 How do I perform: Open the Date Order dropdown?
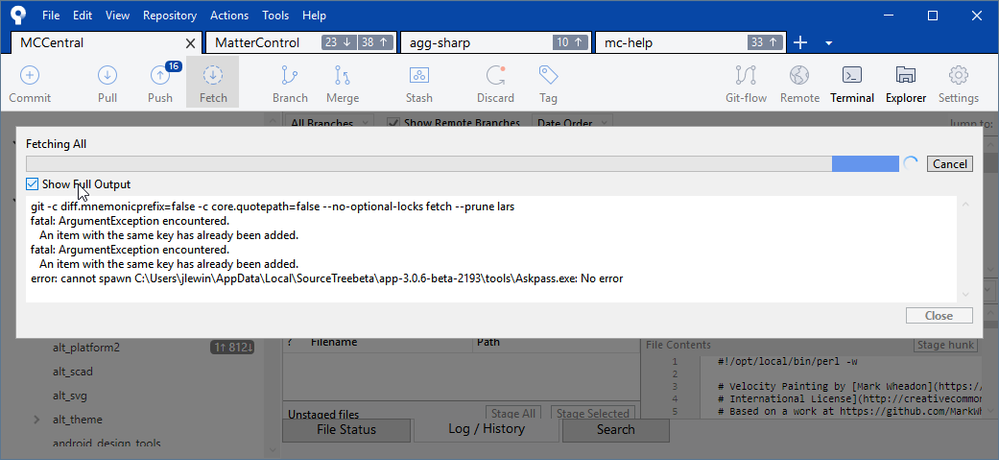point(573,123)
